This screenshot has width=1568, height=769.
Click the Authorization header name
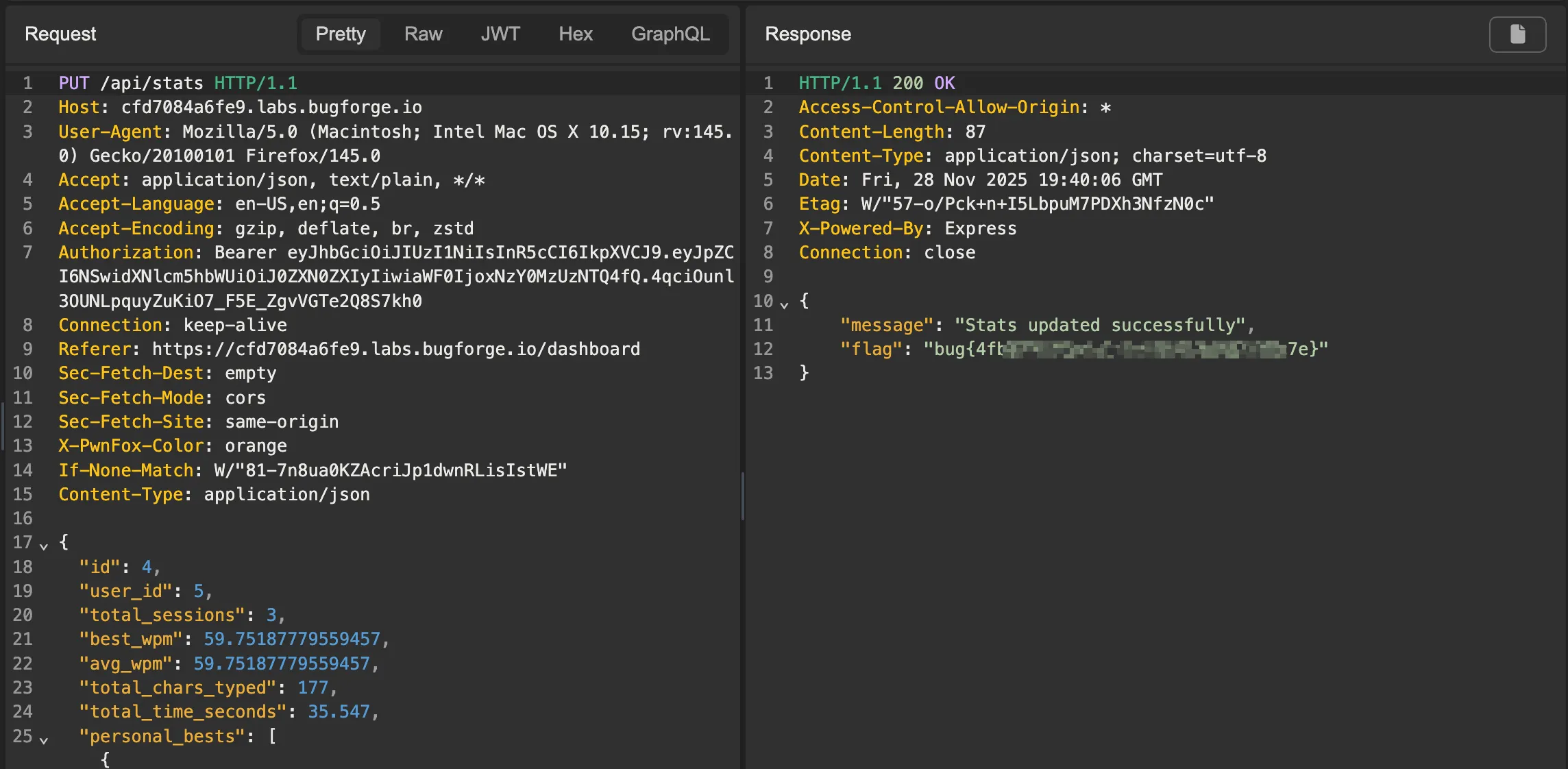tap(125, 253)
